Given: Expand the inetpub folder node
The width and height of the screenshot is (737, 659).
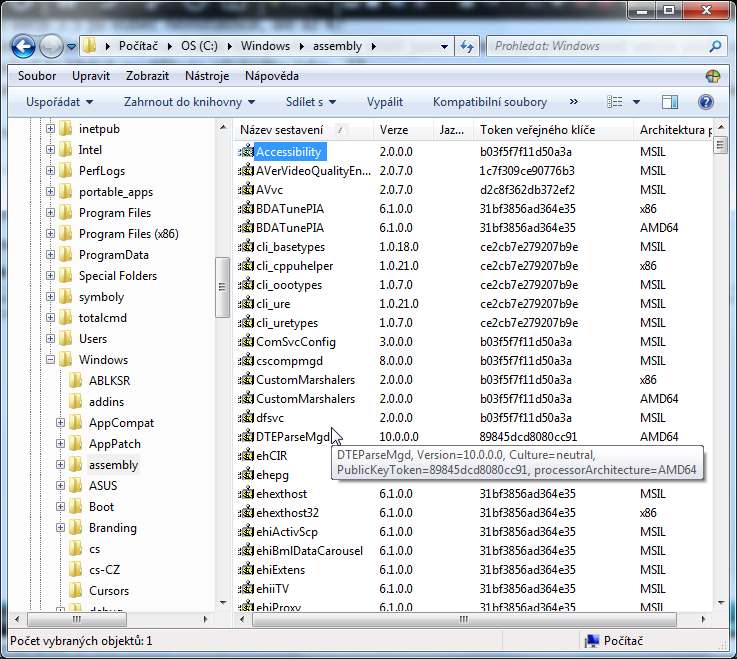Looking at the screenshot, I should click(50, 128).
